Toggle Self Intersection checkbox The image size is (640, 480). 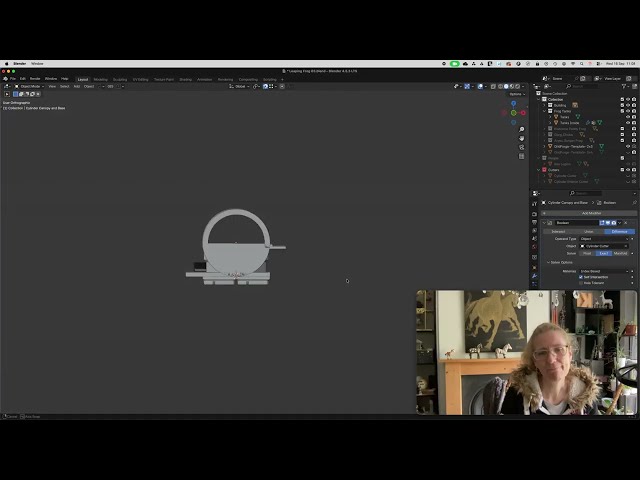point(581,277)
